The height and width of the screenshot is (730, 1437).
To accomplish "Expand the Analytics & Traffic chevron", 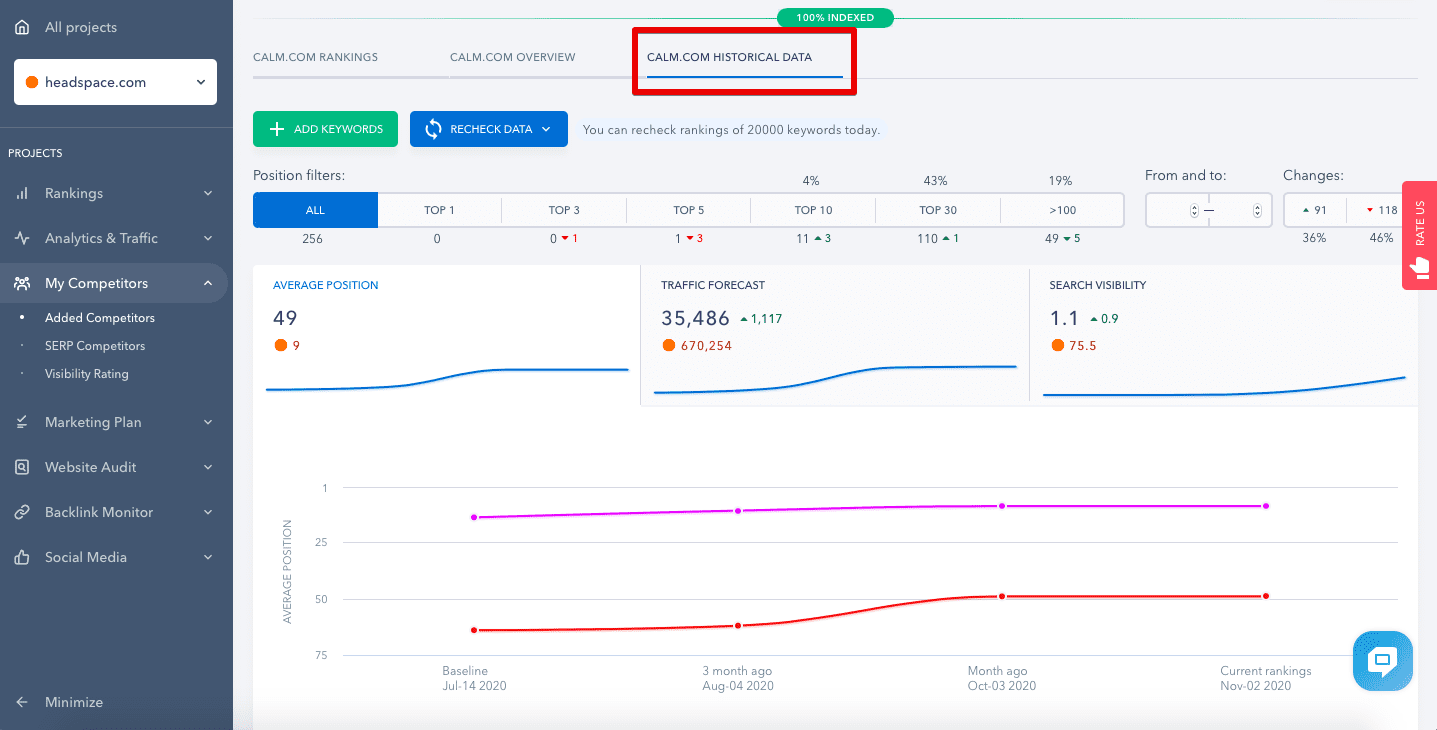I will pyautogui.click(x=208, y=238).
